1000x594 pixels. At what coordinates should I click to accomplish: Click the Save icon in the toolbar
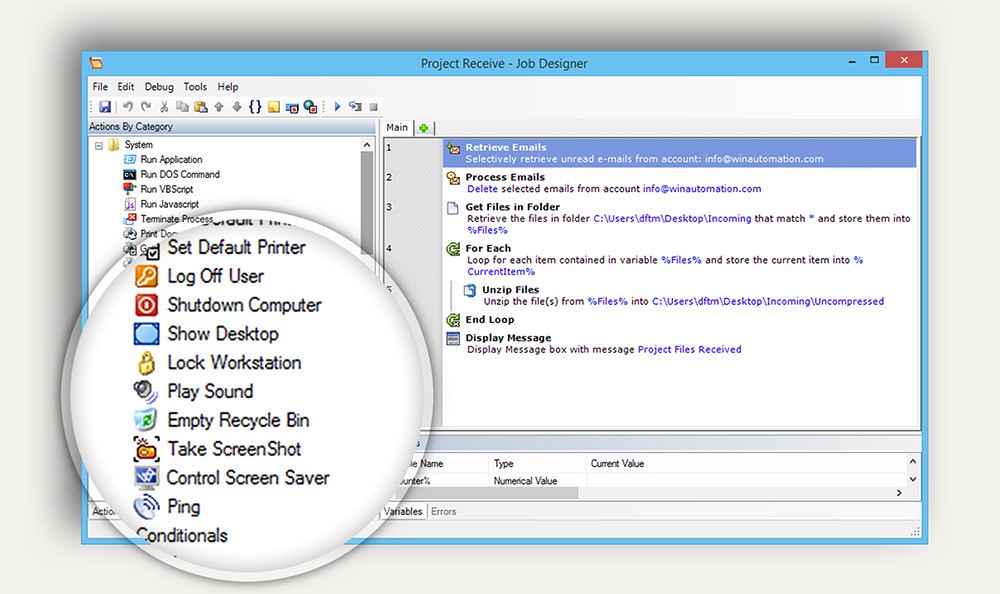tap(104, 107)
